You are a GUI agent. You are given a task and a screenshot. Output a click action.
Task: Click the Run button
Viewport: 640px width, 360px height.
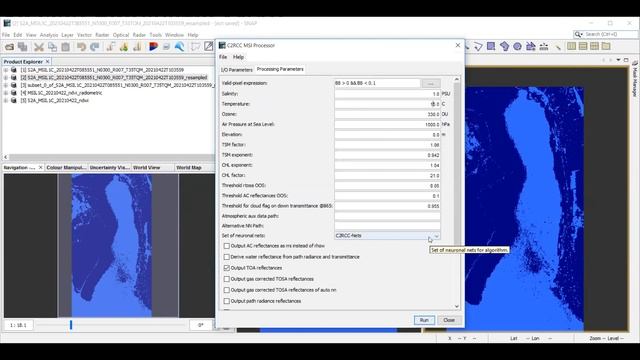tap(424, 320)
